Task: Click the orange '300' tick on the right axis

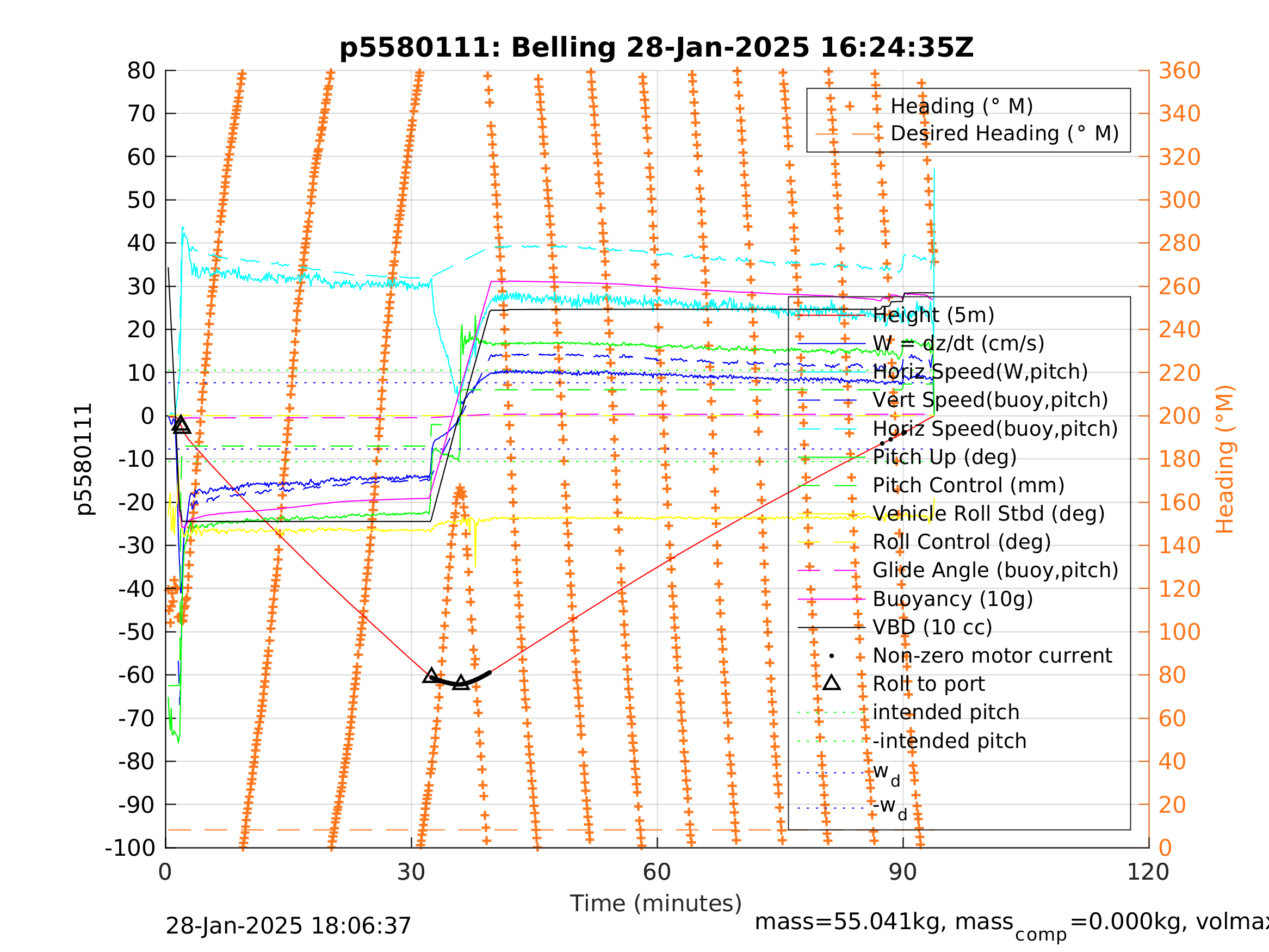Action: point(1179,200)
